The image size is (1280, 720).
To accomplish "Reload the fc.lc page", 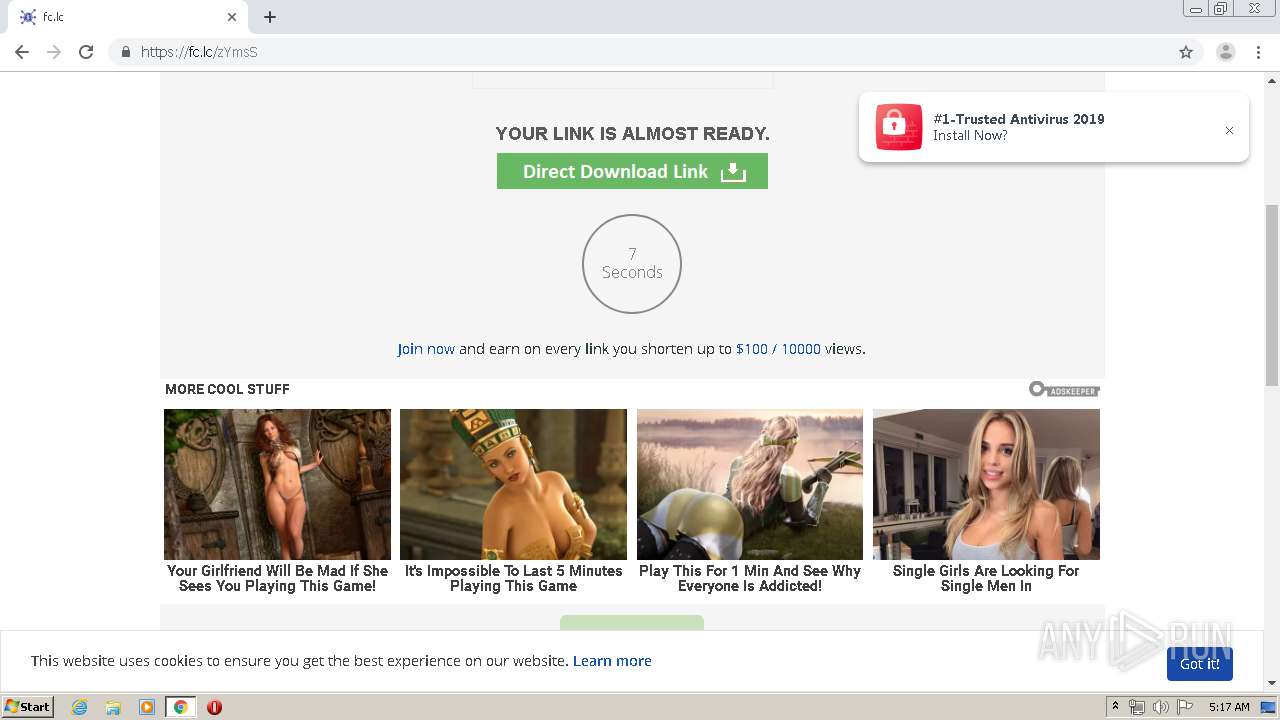I will tap(86, 52).
